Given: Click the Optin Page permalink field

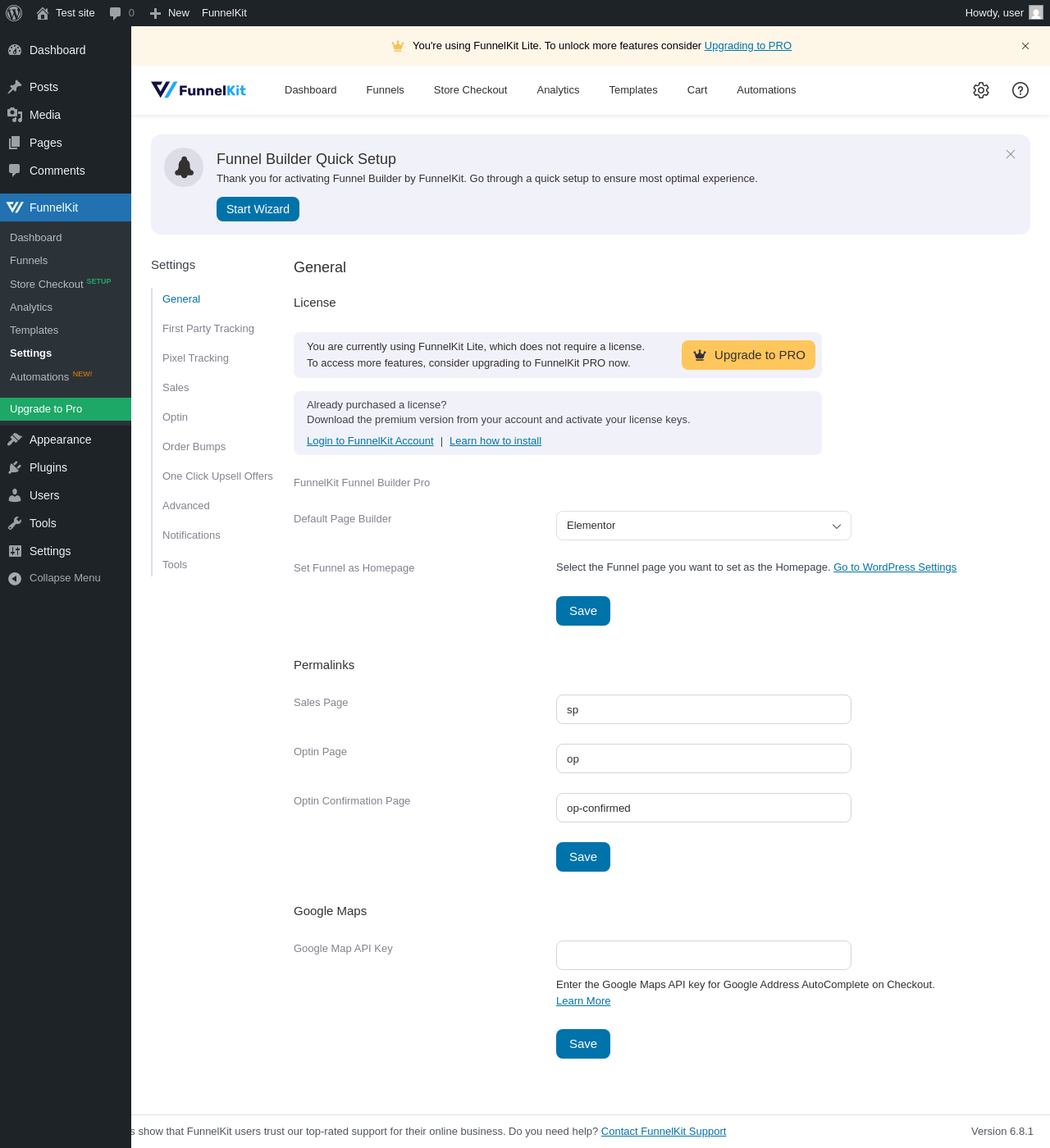Looking at the screenshot, I should click(x=704, y=758).
